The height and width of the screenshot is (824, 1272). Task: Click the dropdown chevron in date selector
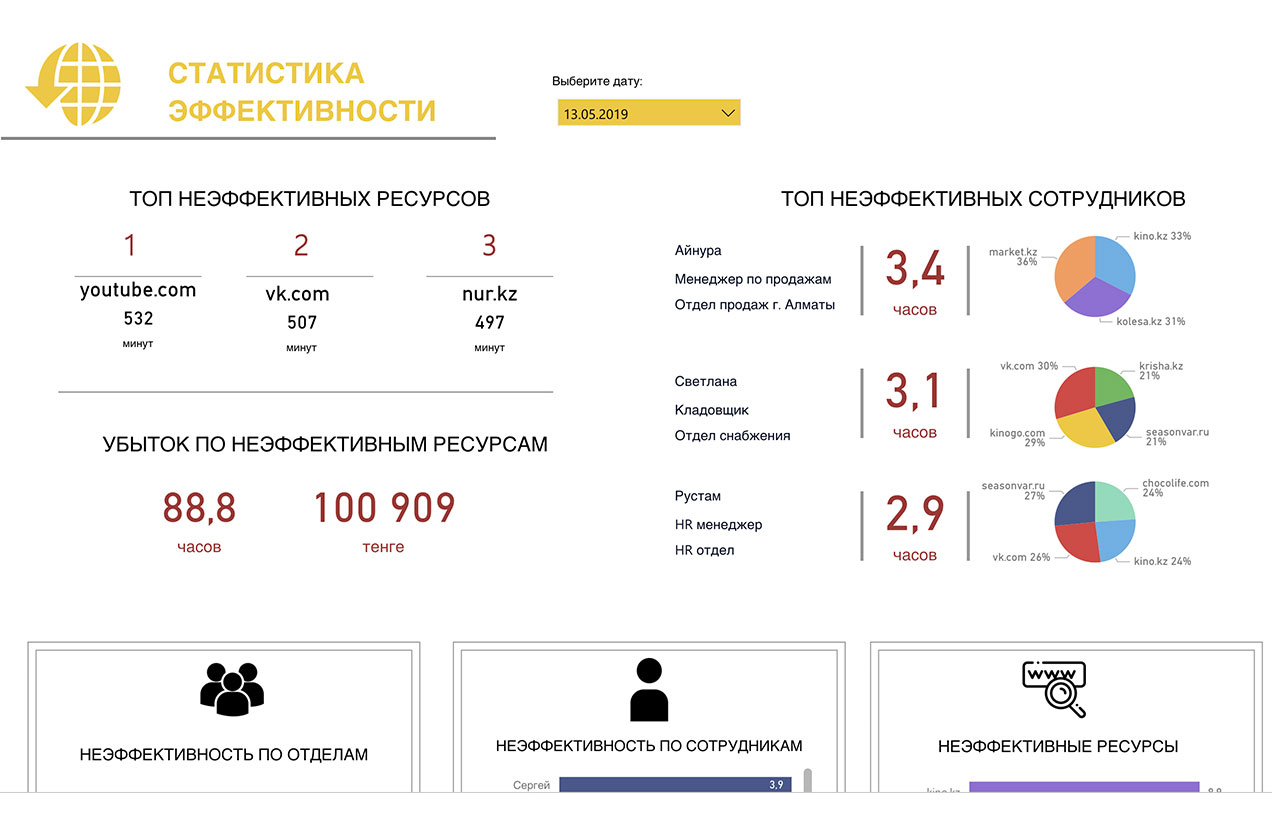[728, 113]
